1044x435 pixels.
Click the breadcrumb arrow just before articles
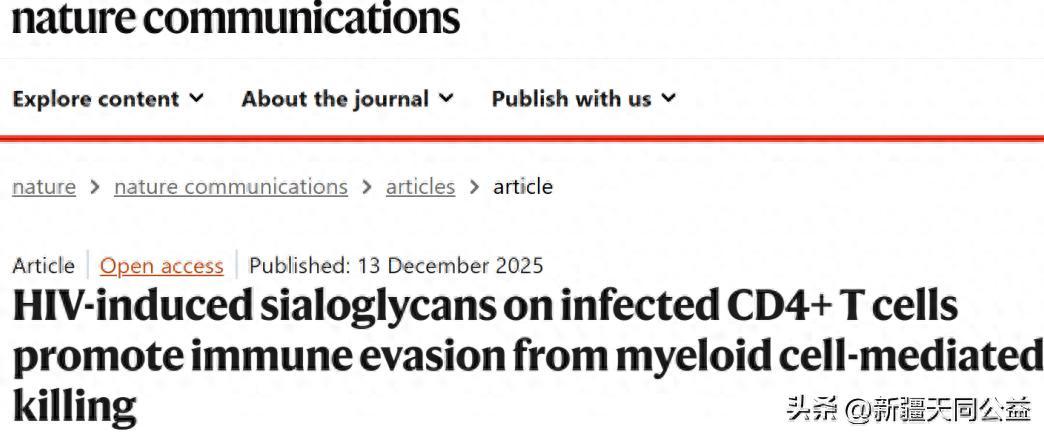pyautogui.click(x=367, y=187)
